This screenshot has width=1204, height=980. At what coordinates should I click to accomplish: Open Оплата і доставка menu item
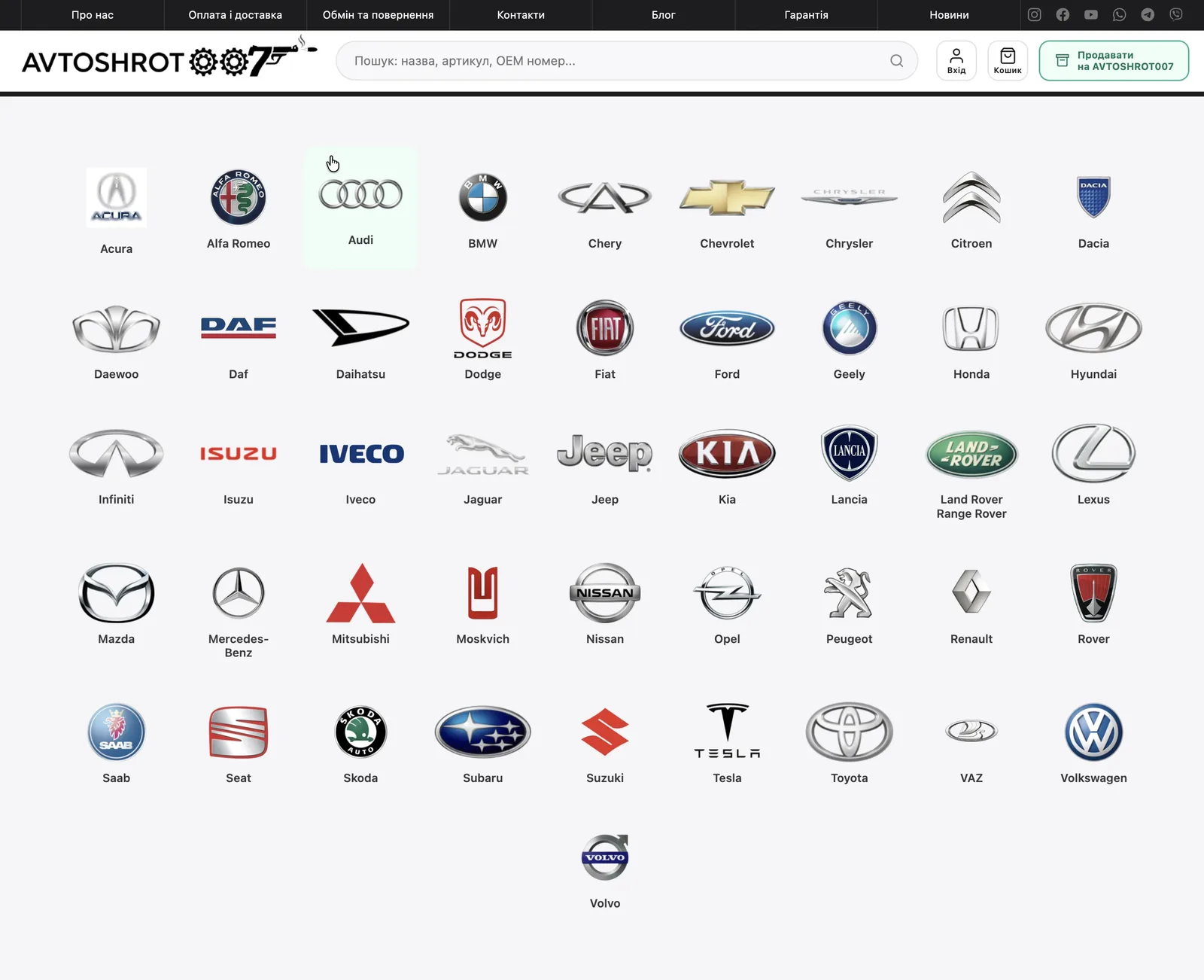(236, 15)
